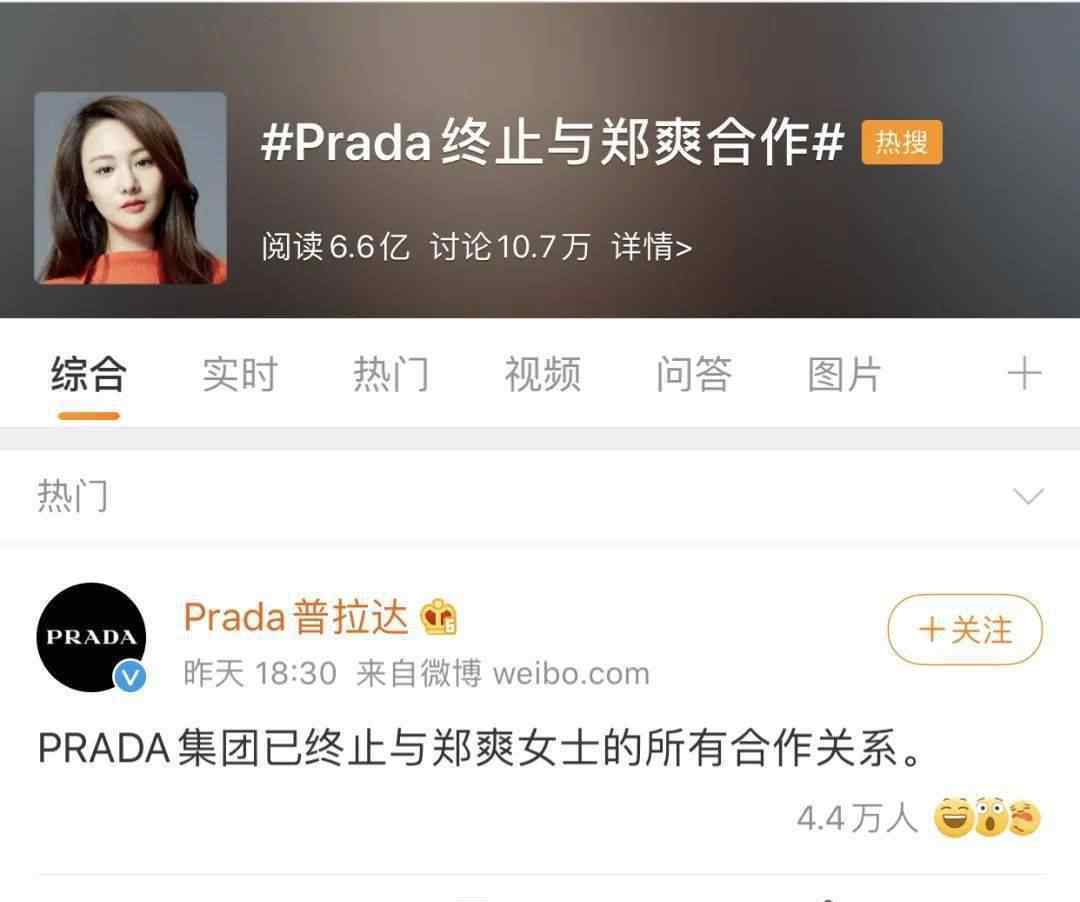1080x902 pixels.
Task: Add a tab with the plus icon
Action: (1024, 375)
